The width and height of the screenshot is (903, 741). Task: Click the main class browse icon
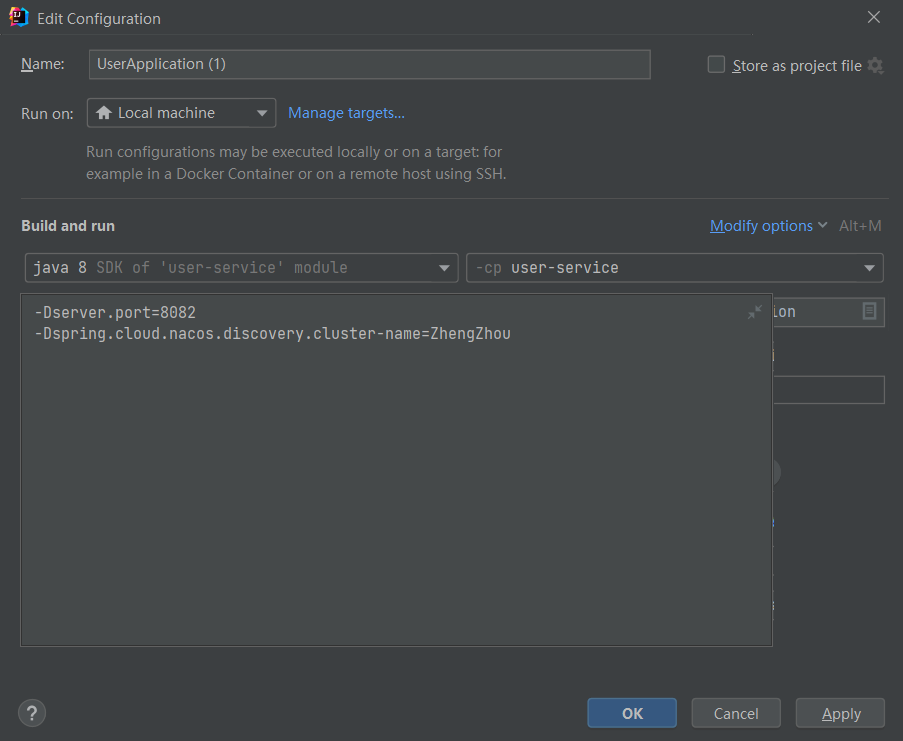pos(870,311)
